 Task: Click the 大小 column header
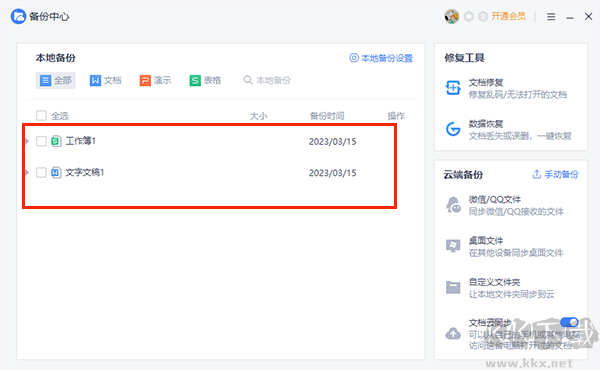[x=258, y=116]
